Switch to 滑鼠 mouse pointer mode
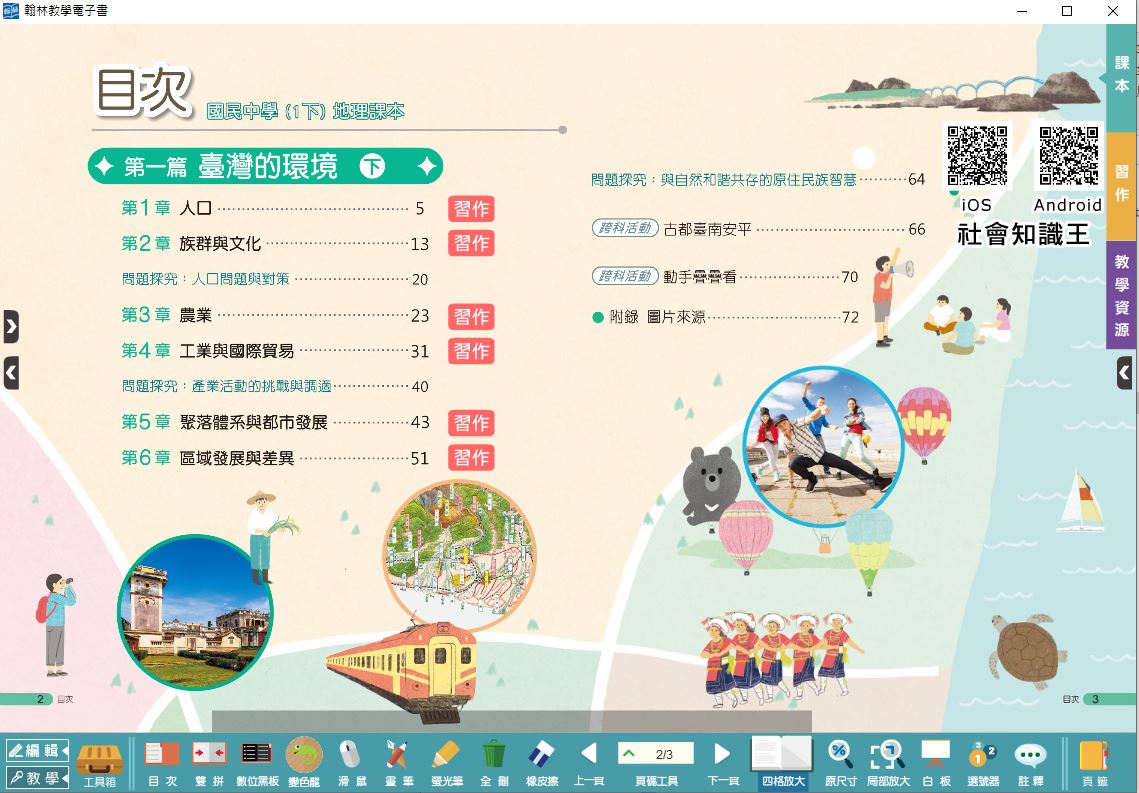 350,762
